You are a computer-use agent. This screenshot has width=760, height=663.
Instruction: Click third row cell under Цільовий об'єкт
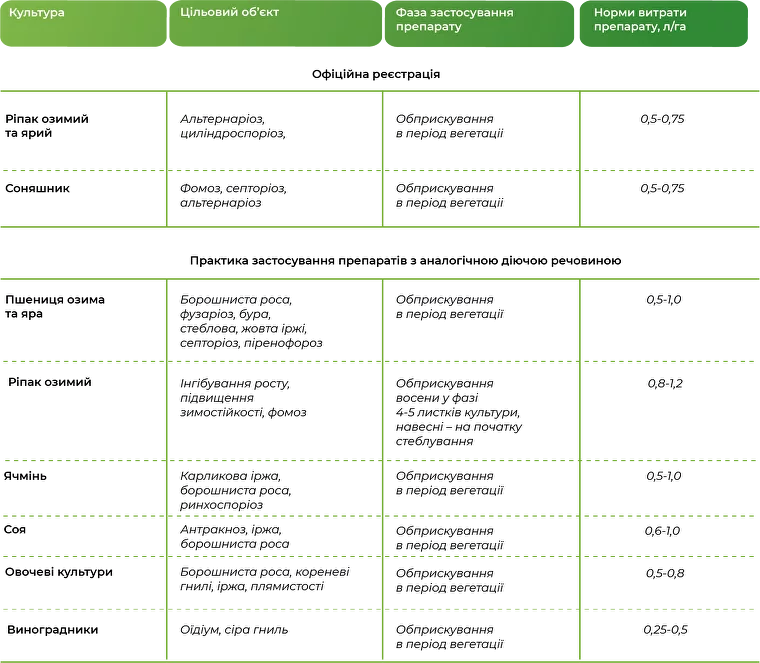click(x=277, y=319)
